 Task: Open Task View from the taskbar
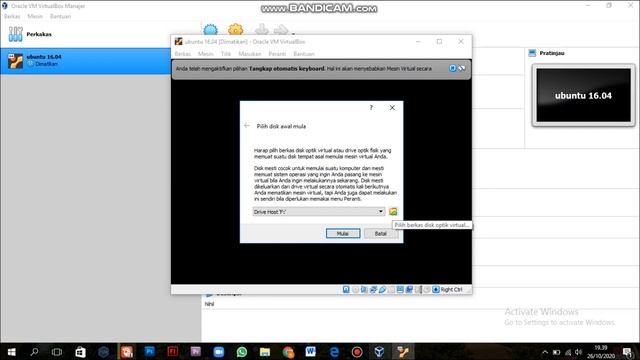[57, 352]
